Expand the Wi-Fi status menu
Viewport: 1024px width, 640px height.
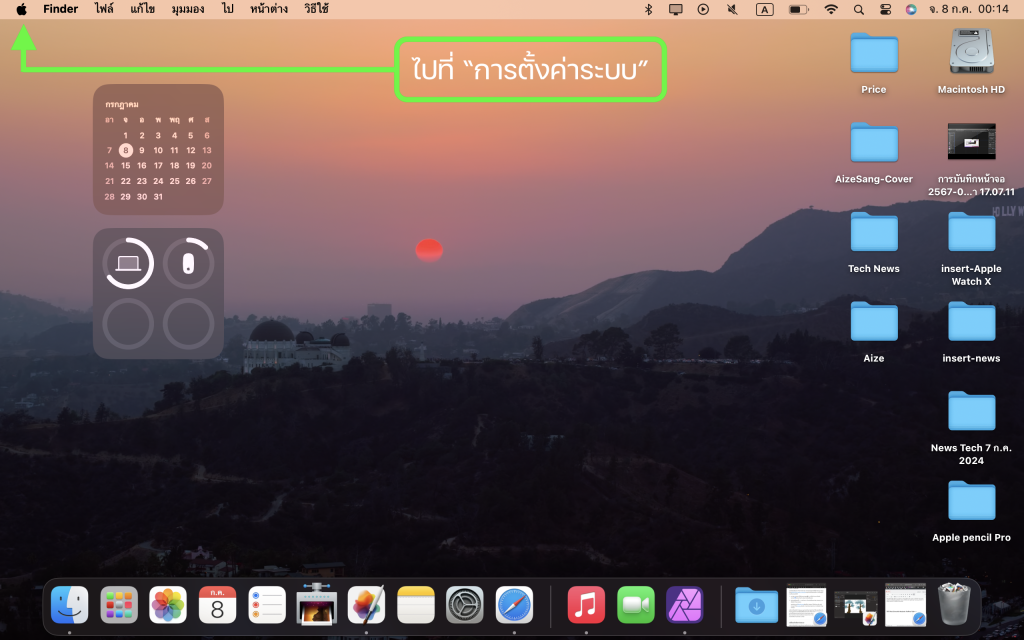pos(830,9)
